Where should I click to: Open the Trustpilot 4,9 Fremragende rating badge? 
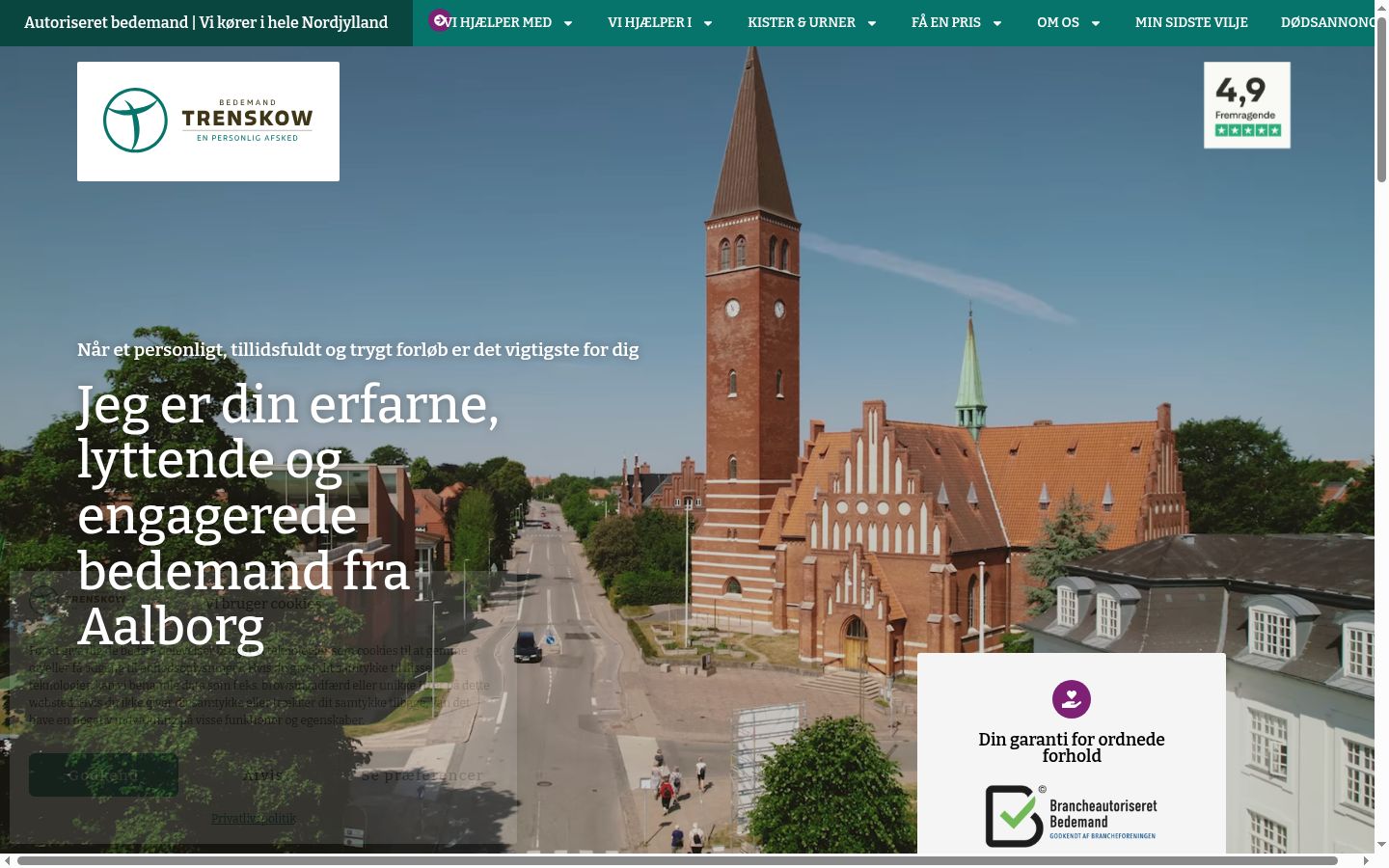click(x=1247, y=105)
